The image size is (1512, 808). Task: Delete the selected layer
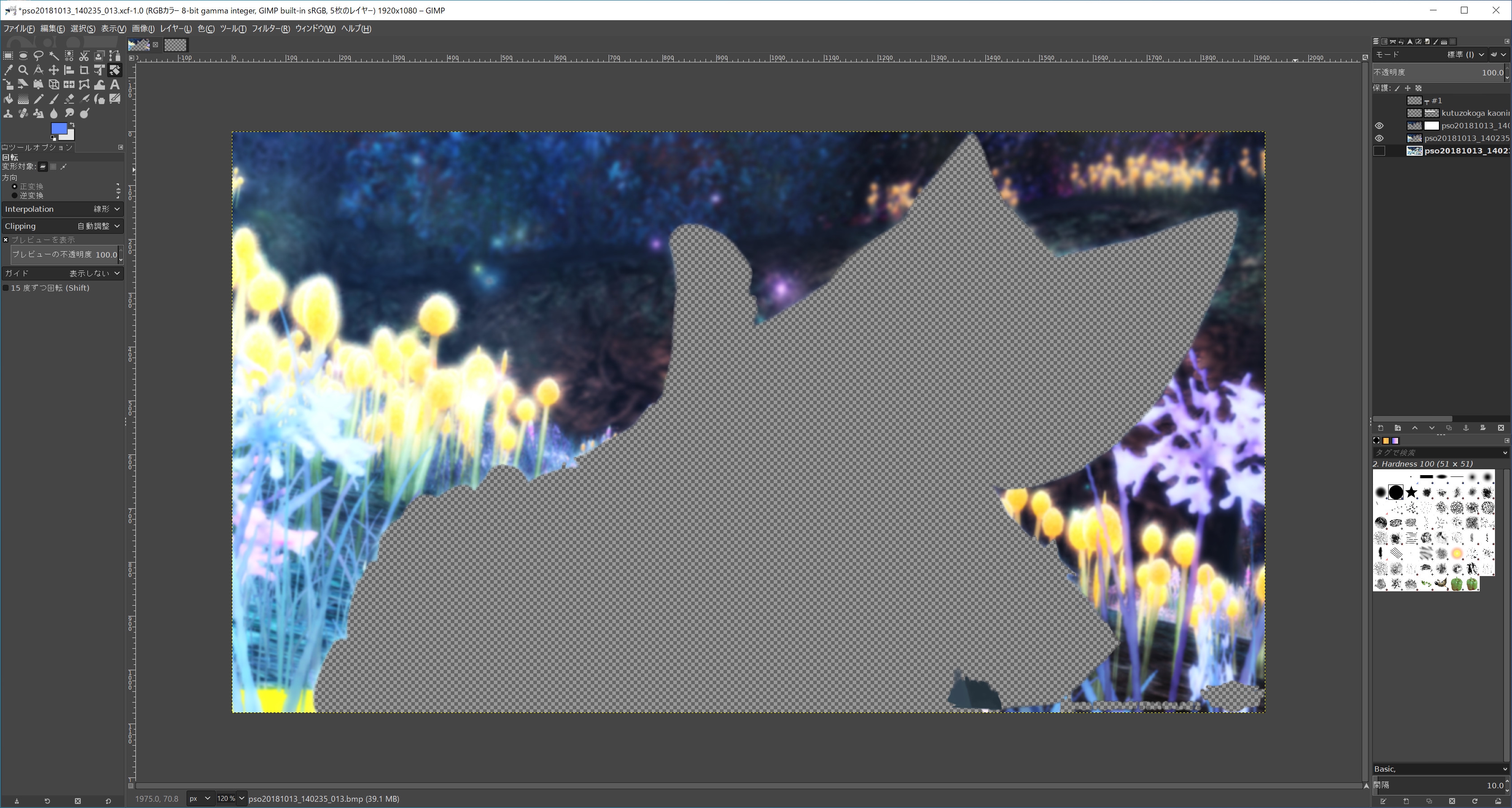click(x=1501, y=428)
